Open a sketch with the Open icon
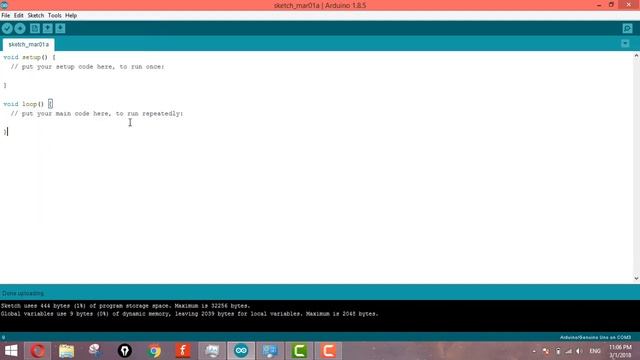The width and height of the screenshot is (640, 360). pos(47,28)
